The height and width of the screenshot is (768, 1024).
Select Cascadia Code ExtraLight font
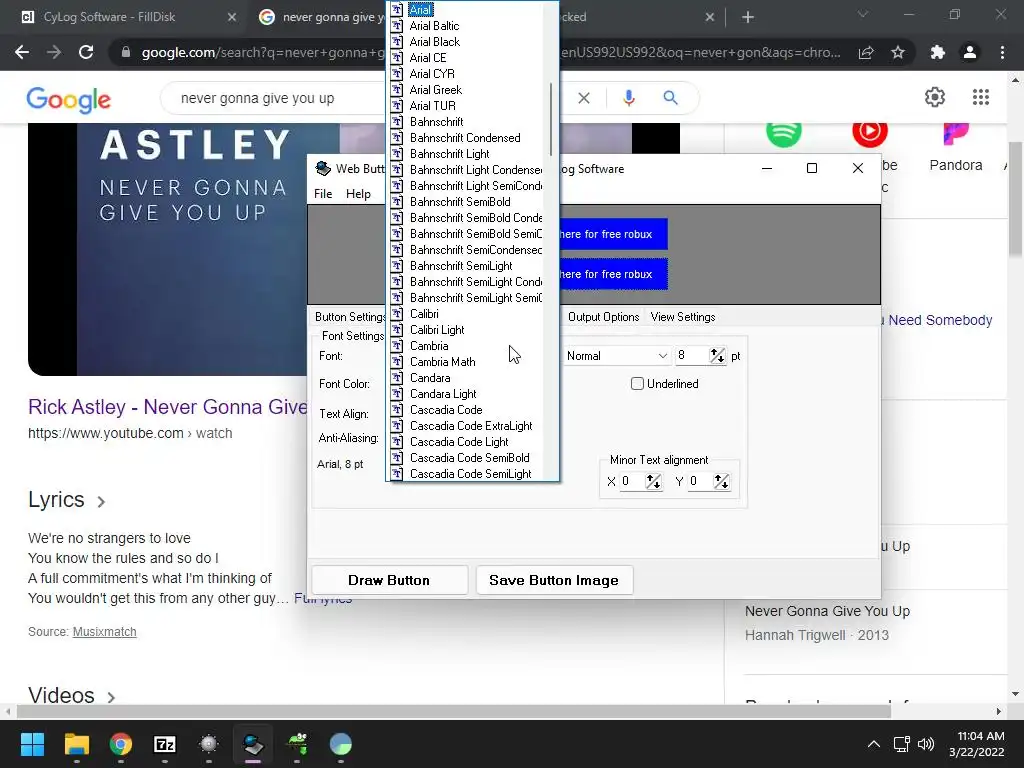click(471, 426)
